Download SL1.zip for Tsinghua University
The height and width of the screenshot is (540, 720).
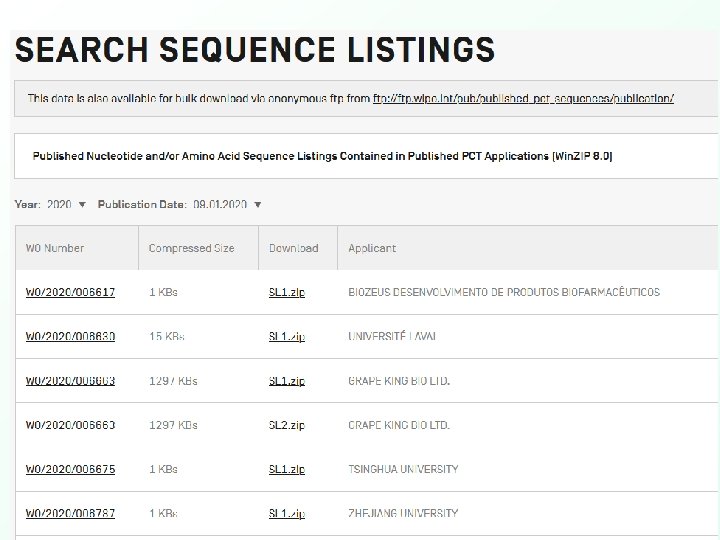click(x=287, y=469)
